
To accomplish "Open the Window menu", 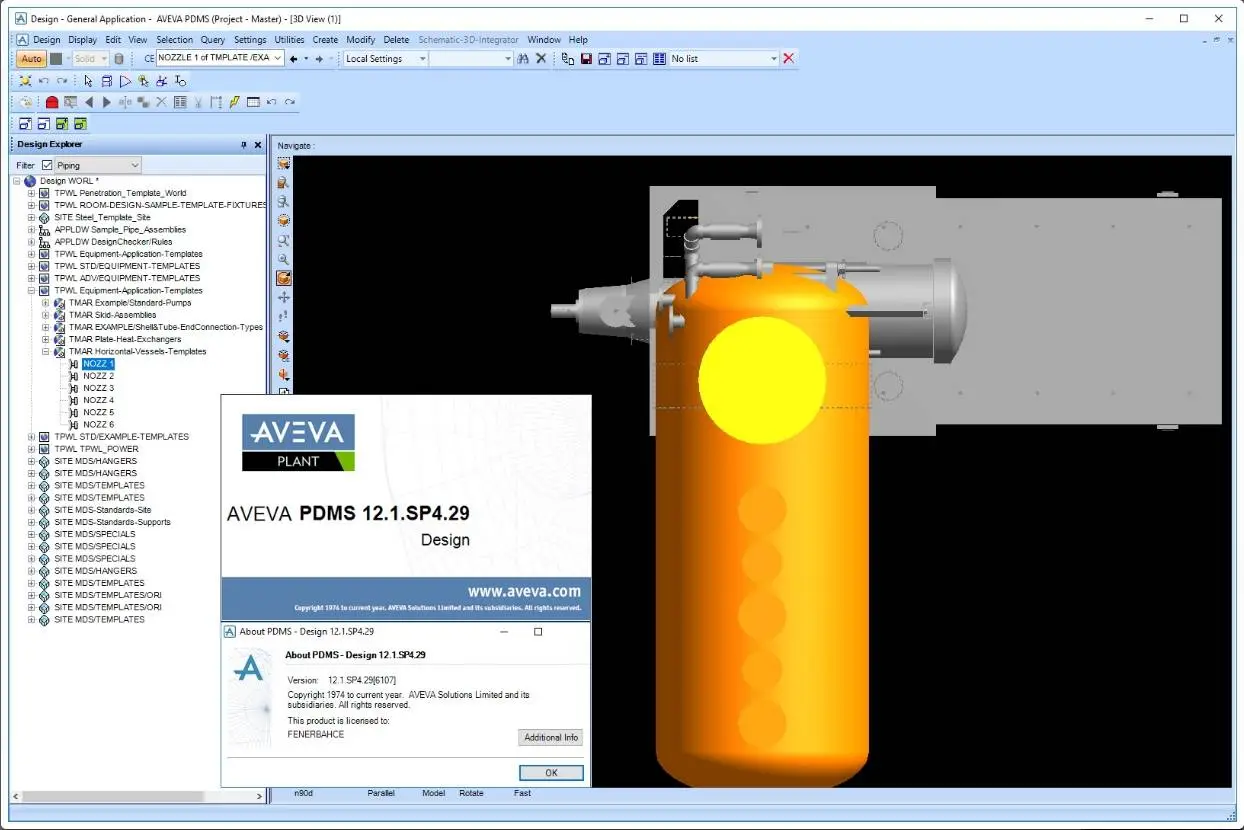I will (x=545, y=40).
